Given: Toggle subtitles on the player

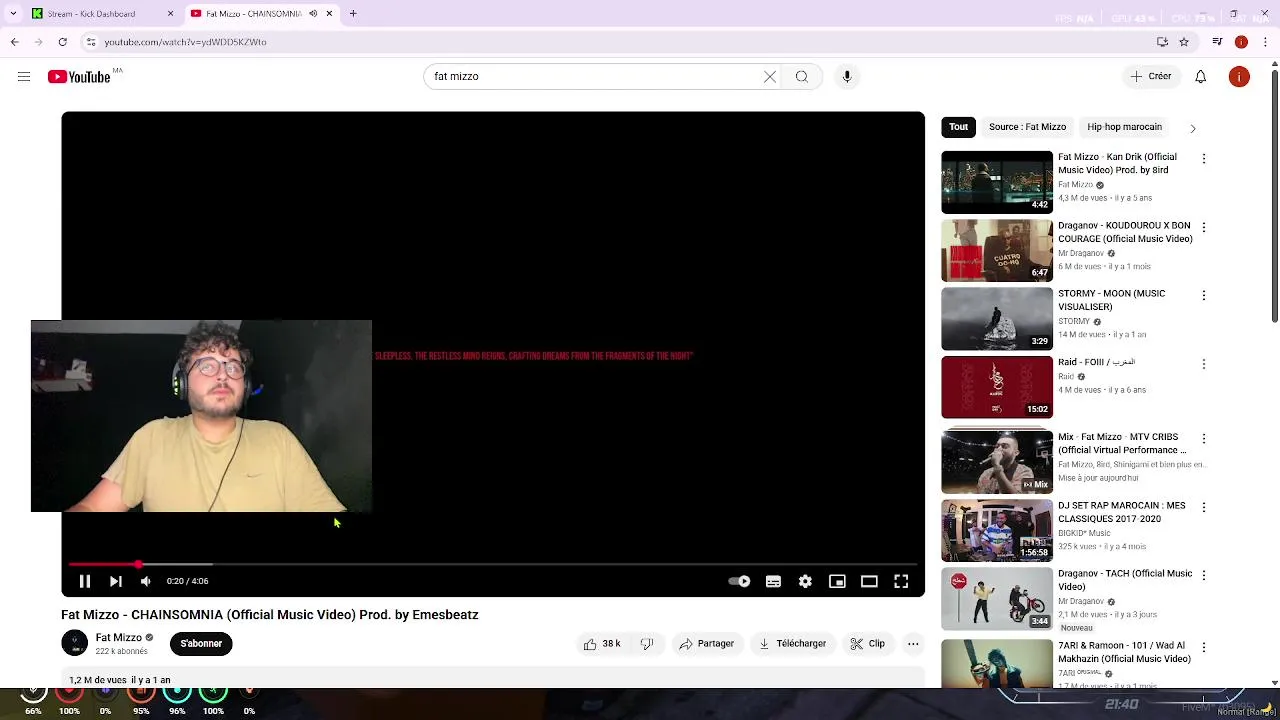Looking at the screenshot, I should coord(773,581).
